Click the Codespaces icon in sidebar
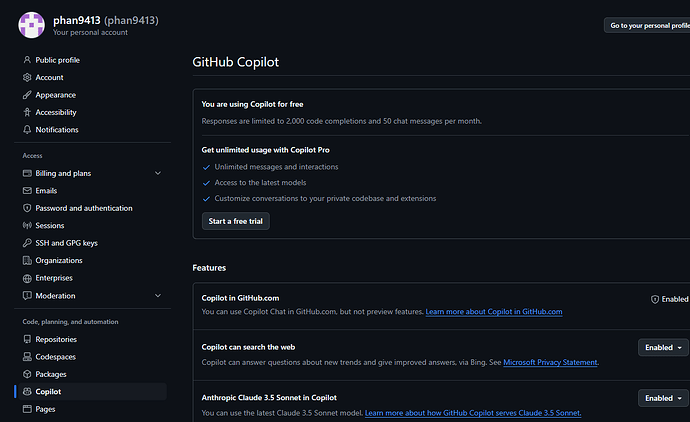This screenshot has height=422, width=690. [x=27, y=357]
